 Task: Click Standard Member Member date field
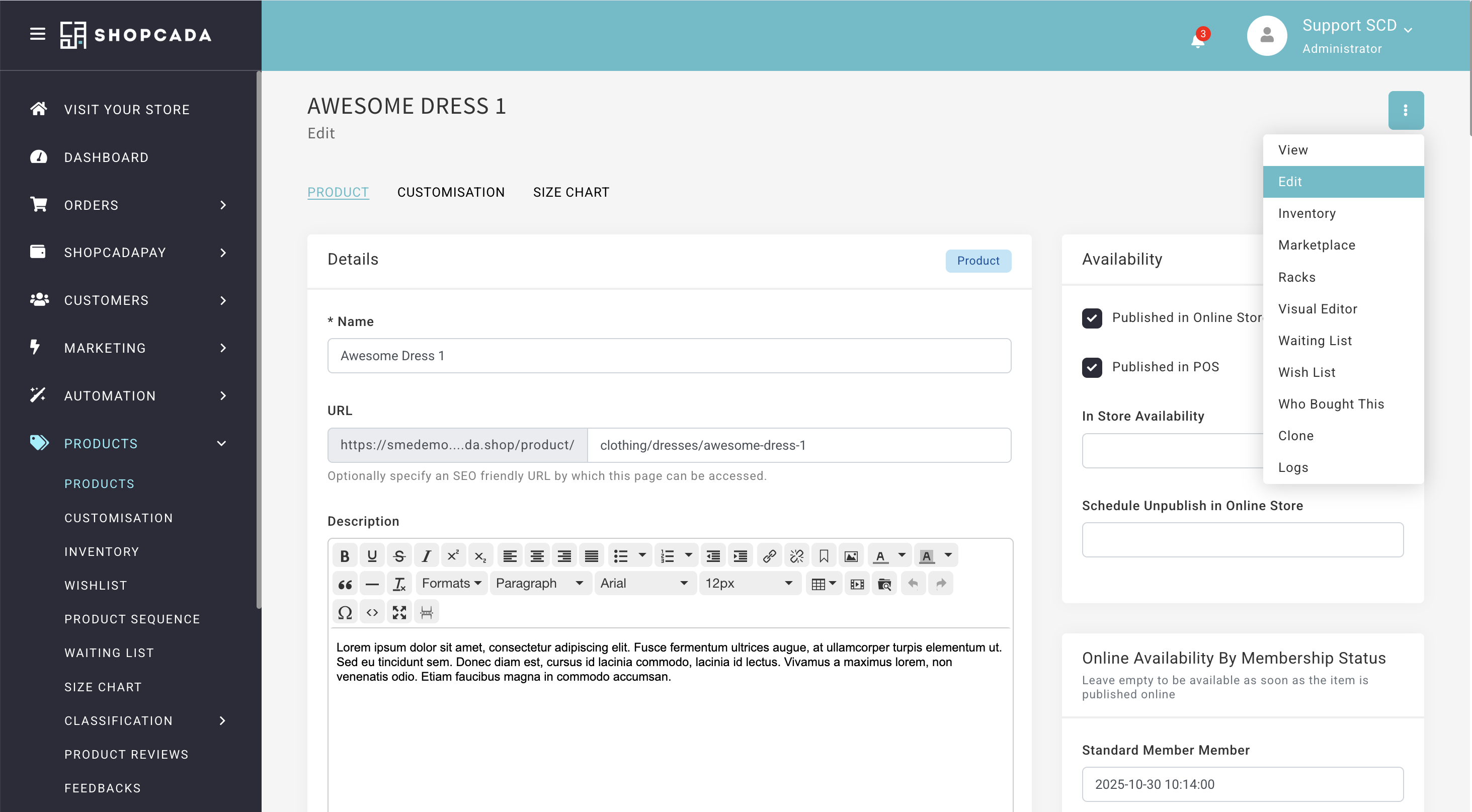coord(1243,784)
